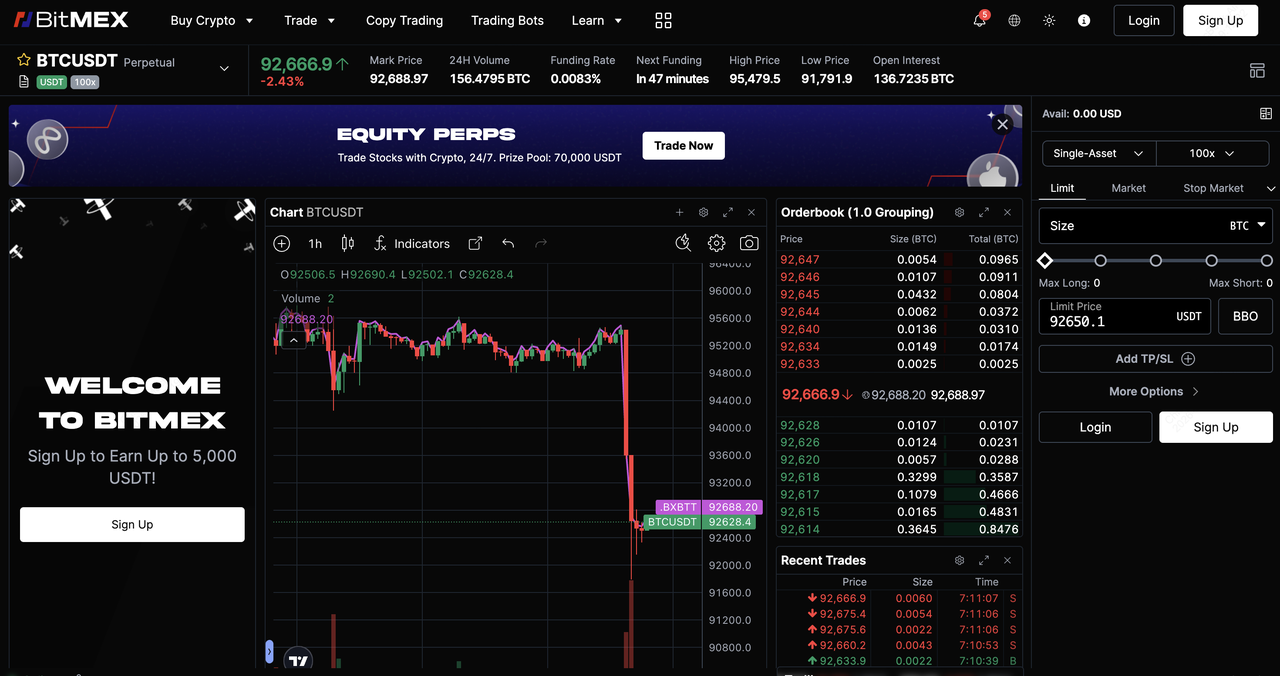Open the page layout icon in the ticker bar
The width and height of the screenshot is (1280, 676).
1257,70
